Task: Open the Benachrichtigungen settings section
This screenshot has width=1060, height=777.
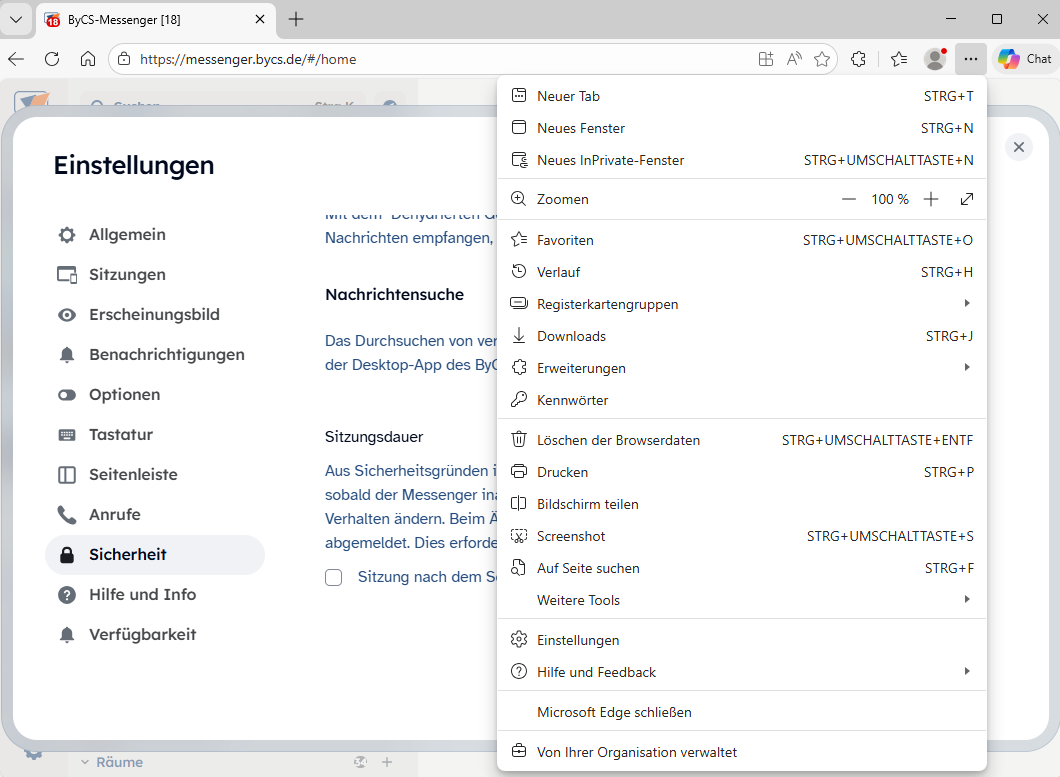Action: point(166,354)
